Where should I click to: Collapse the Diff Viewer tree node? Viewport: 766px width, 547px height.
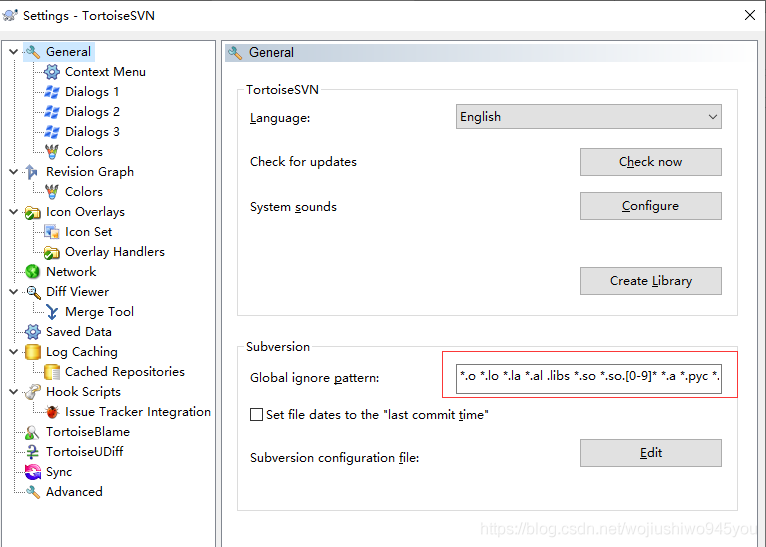pos(14,292)
